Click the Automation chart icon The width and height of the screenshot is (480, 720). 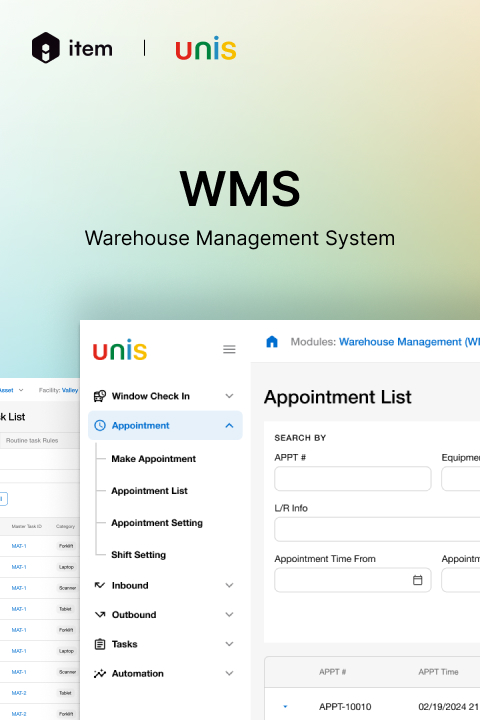[100, 673]
